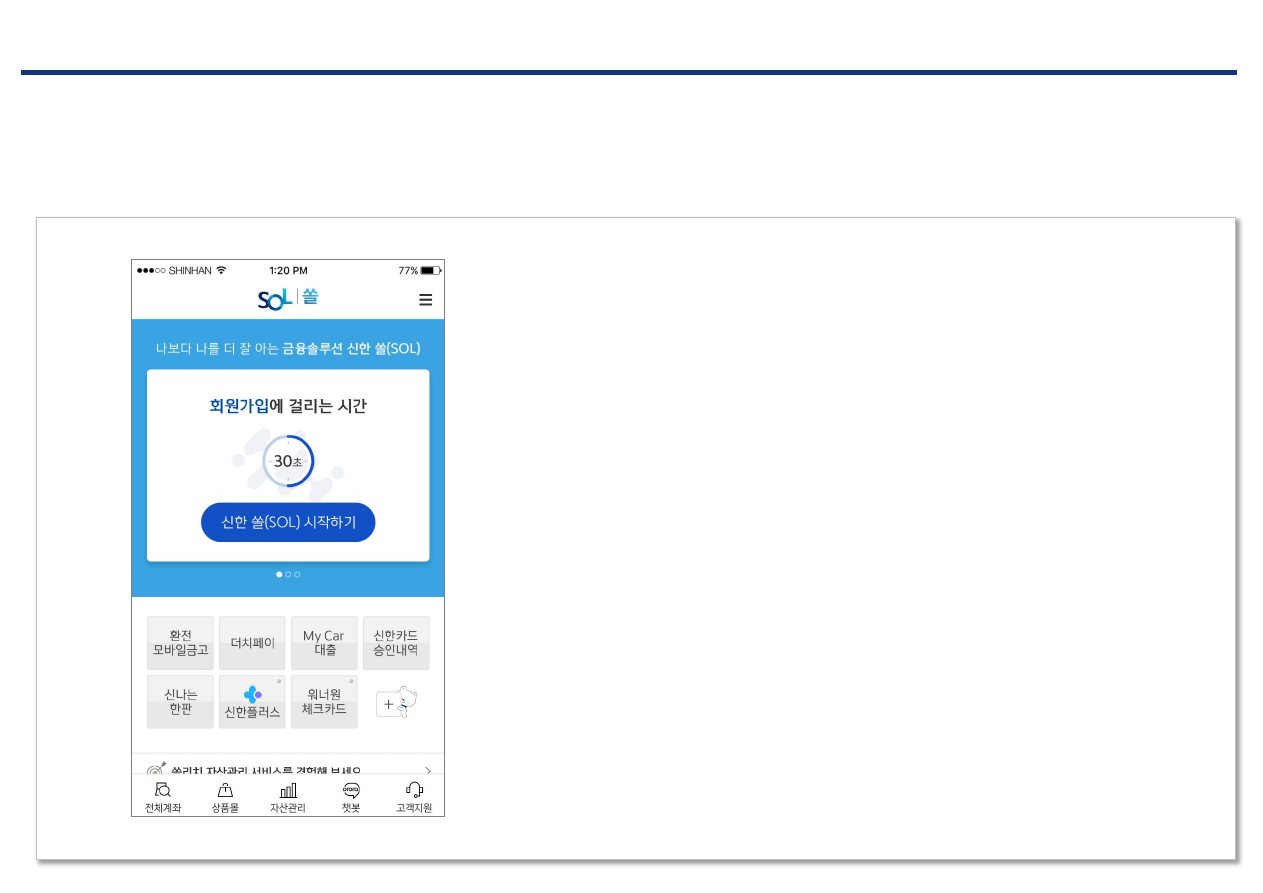This screenshot has width=1263, height=893.
Task: Add a shortcut with the plus tile
Action: coord(396,702)
